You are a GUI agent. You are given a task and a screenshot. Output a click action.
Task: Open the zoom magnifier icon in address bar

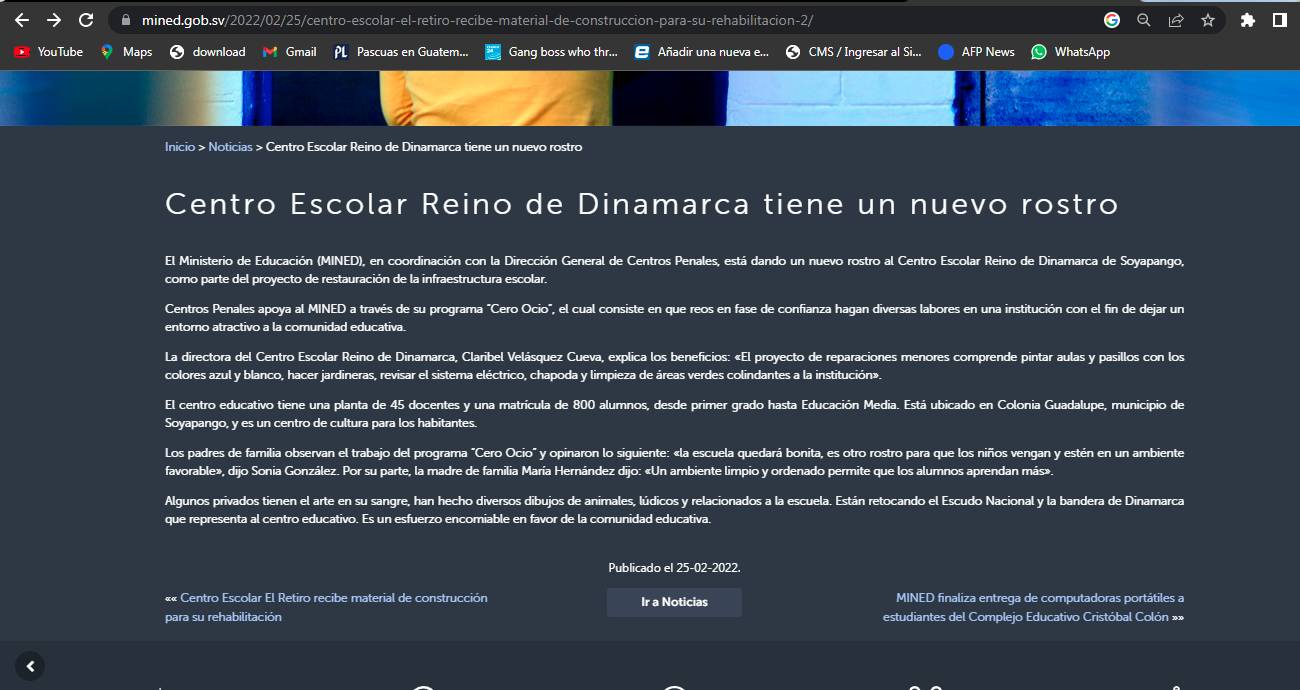1144,20
